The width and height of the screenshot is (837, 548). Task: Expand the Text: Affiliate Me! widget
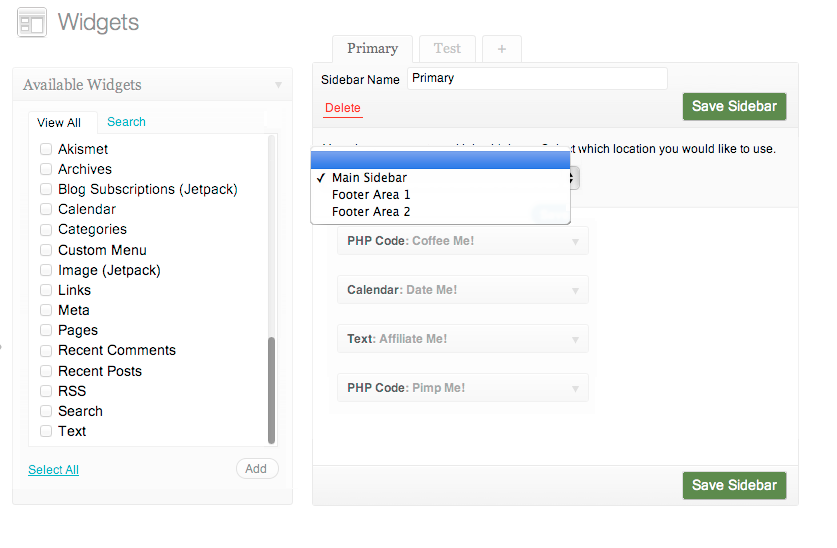point(575,339)
